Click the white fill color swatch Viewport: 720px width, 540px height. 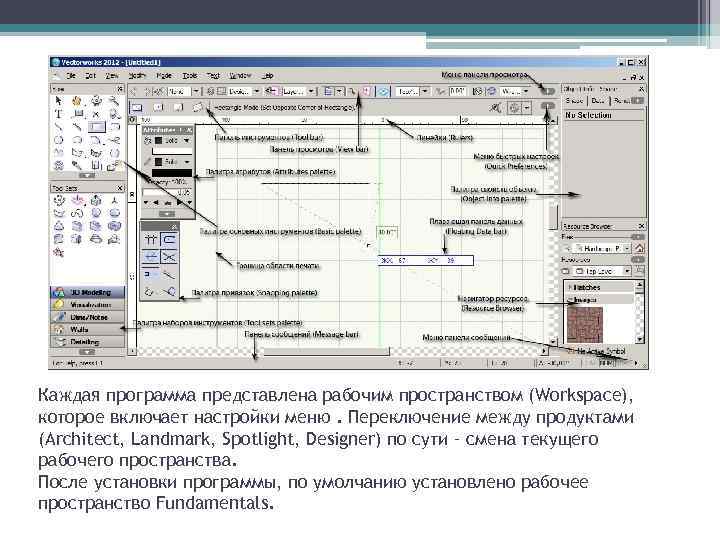point(172,151)
